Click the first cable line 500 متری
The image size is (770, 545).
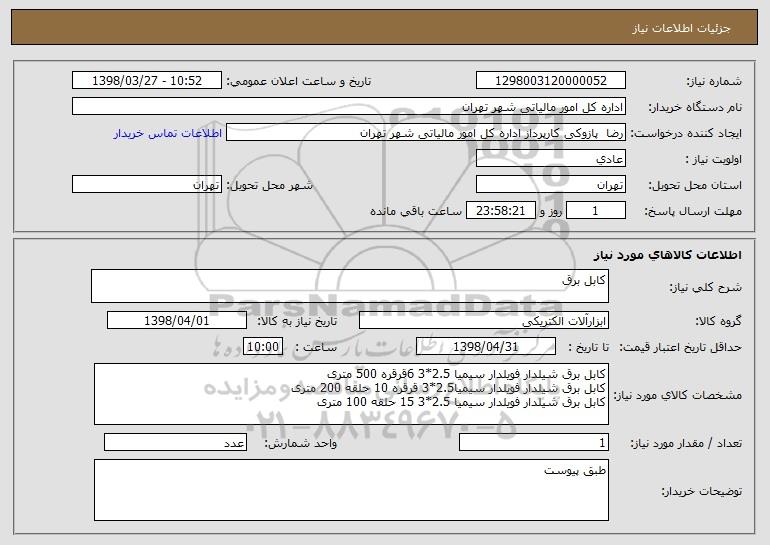[x=466, y=374]
